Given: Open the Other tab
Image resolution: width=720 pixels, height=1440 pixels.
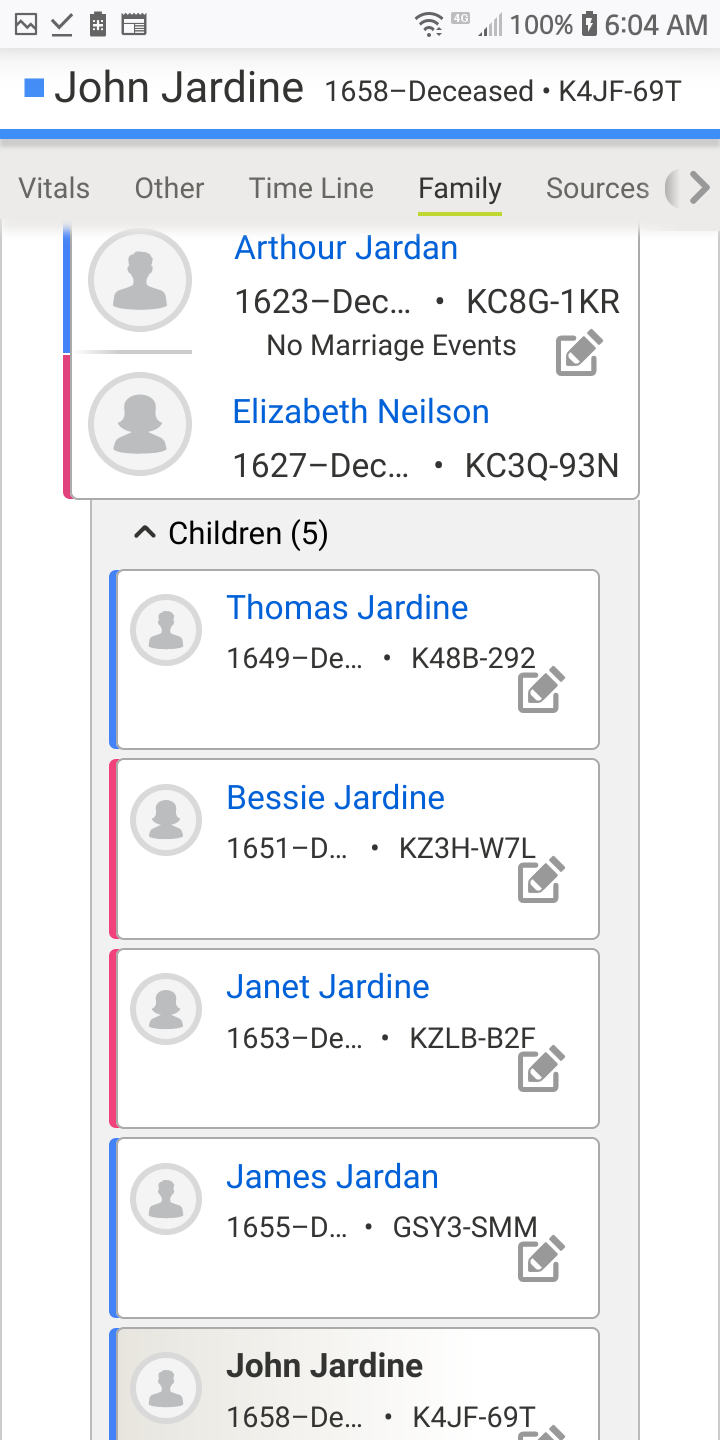Looking at the screenshot, I should coord(169,188).
